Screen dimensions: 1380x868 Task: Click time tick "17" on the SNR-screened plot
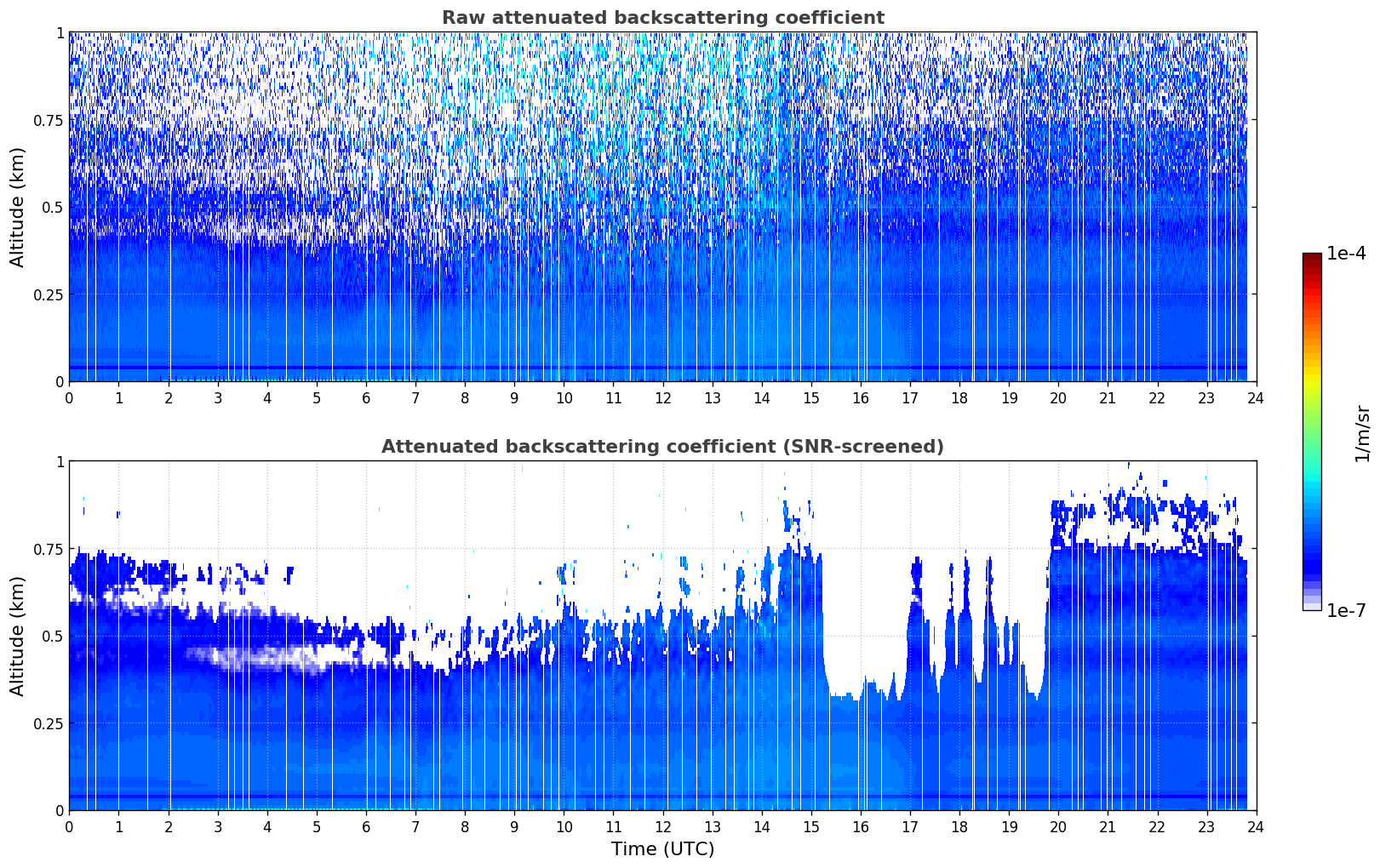[x=910, y=826]
